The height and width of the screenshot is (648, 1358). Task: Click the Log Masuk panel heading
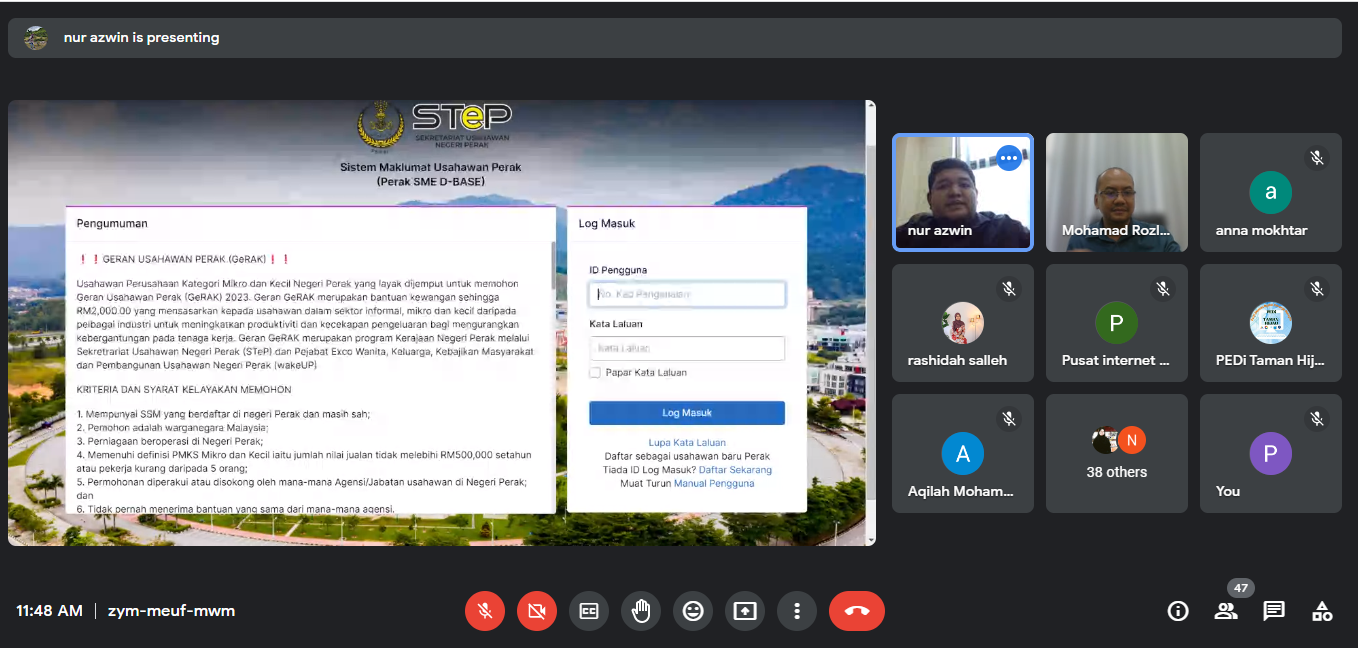tap(607, 223)
